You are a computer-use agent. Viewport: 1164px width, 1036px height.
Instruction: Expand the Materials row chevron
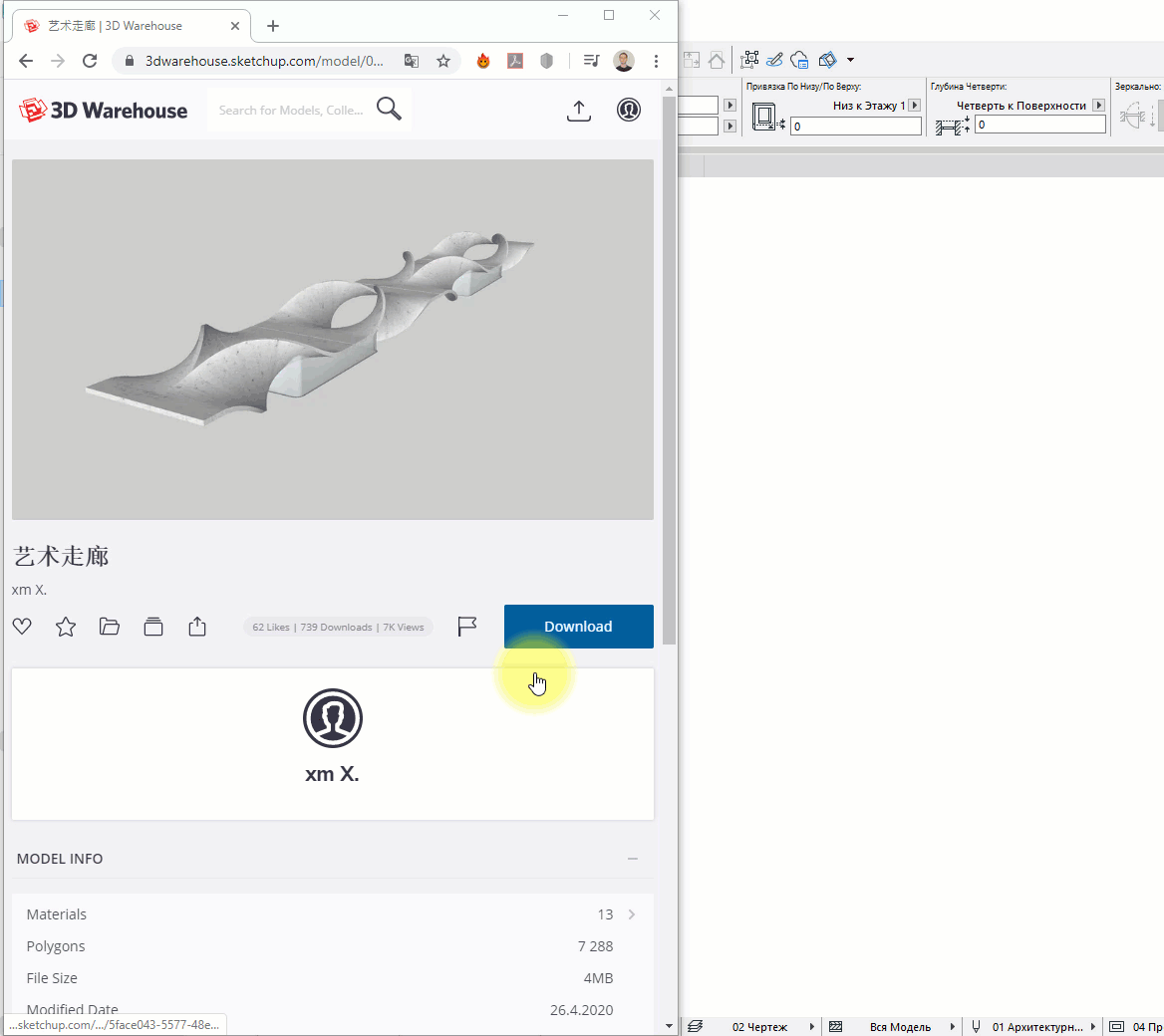pos(632,914)
